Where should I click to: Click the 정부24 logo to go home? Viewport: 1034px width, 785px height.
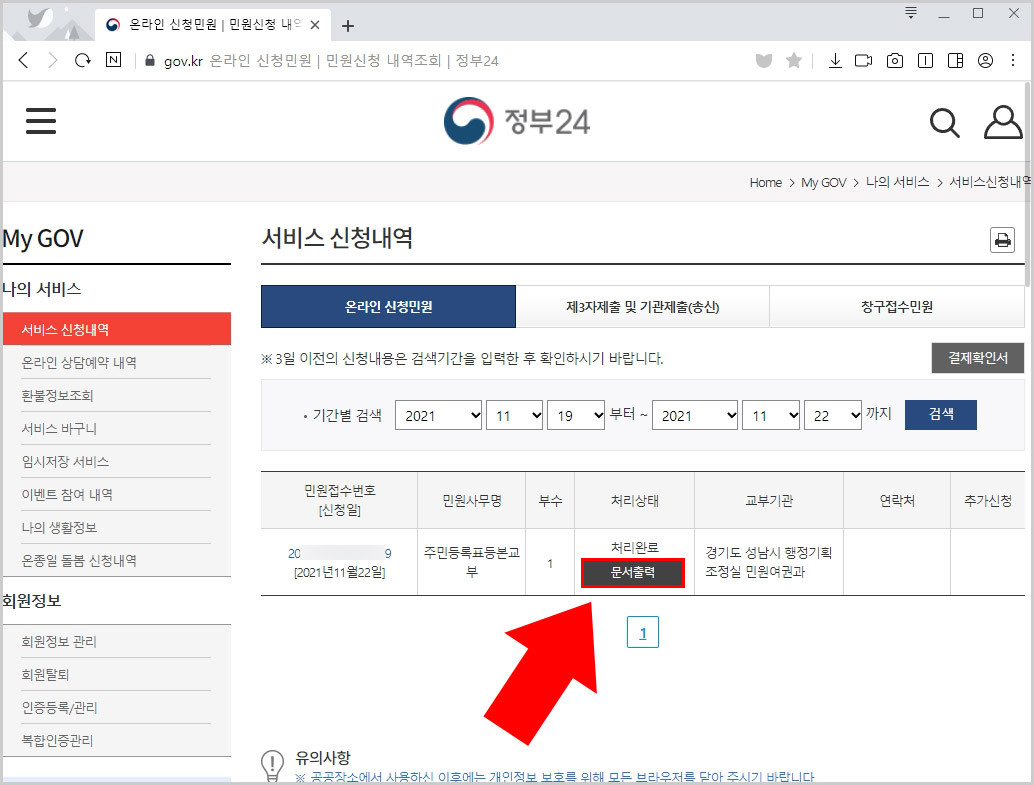tap(516, 121)
